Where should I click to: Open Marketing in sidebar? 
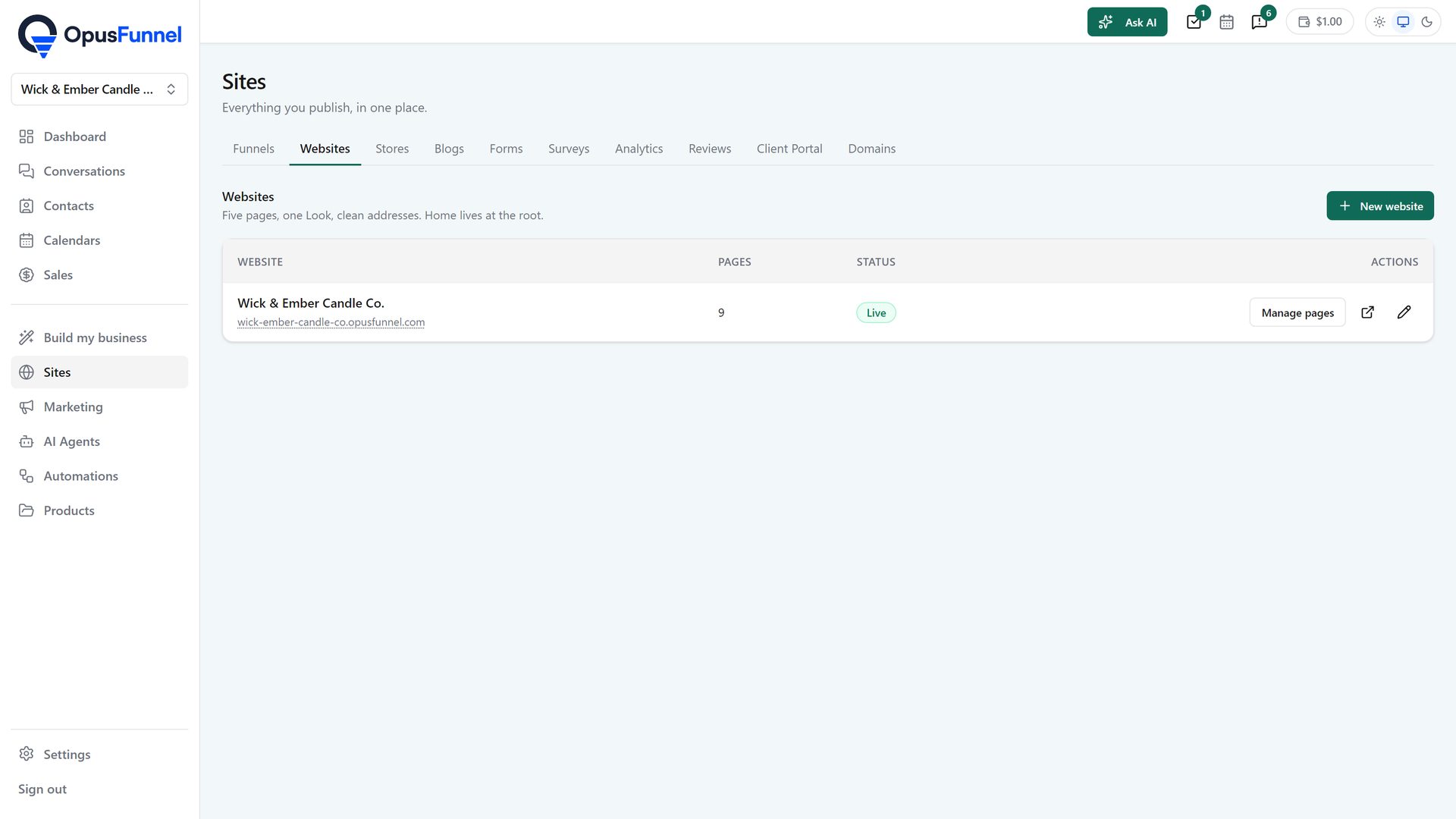[99, 407]
